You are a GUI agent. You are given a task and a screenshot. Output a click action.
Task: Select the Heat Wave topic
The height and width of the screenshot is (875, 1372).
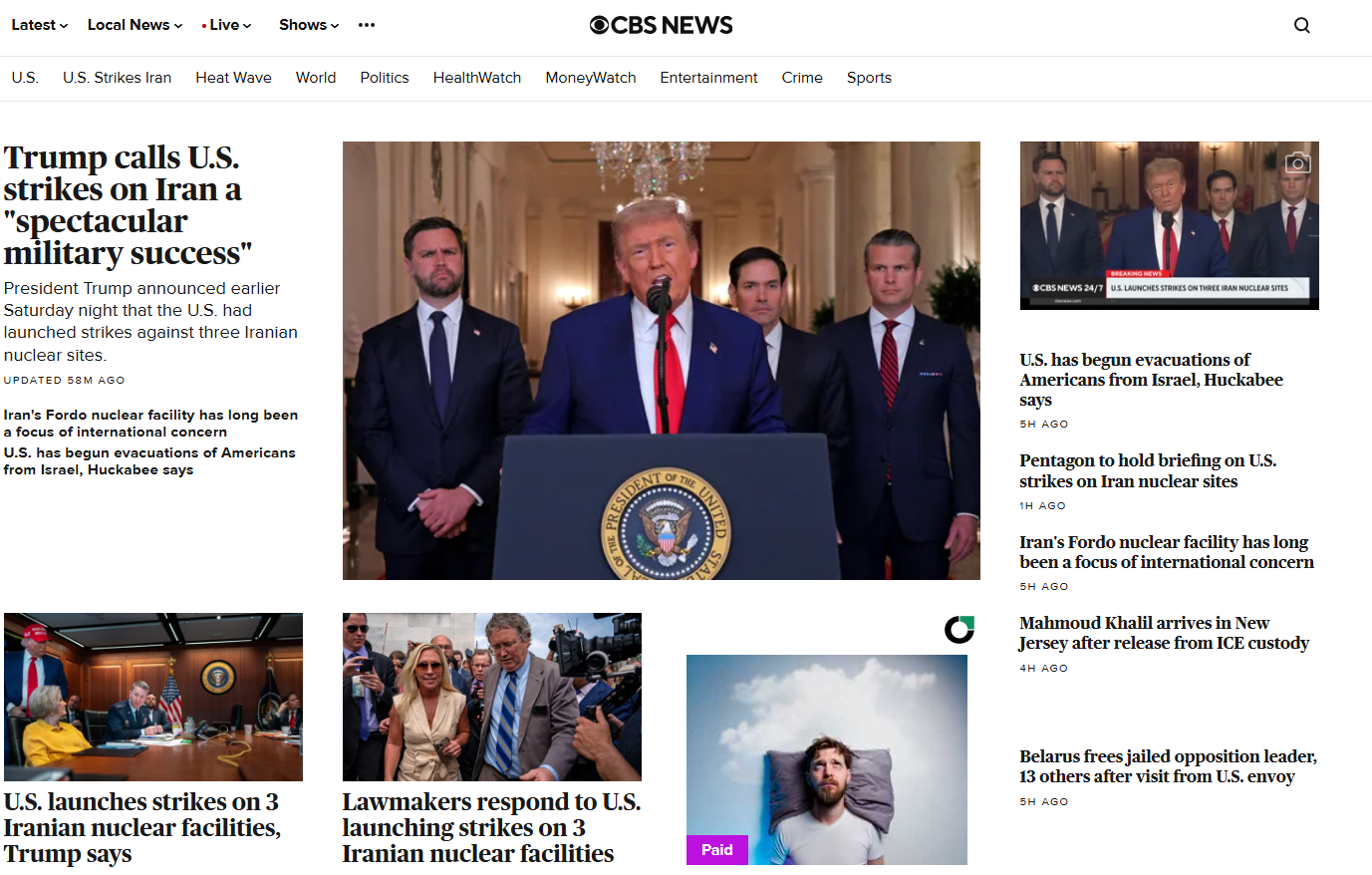click(x=233, y=78)
